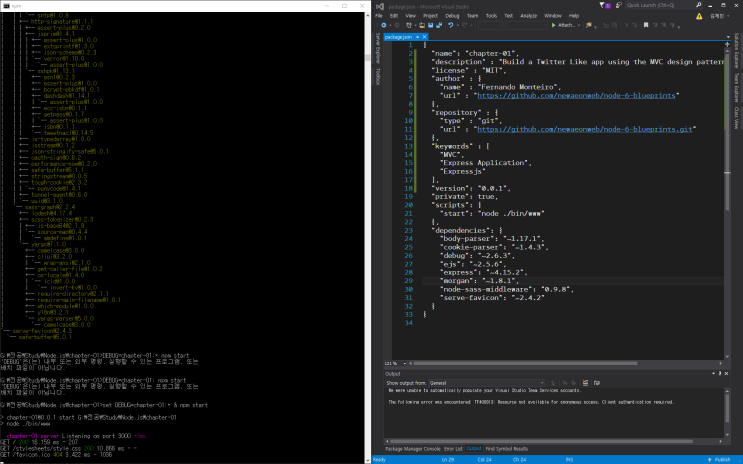Open the File menu
The height and width of the screenshot is (464, 743).
click(x=379, y=16)
